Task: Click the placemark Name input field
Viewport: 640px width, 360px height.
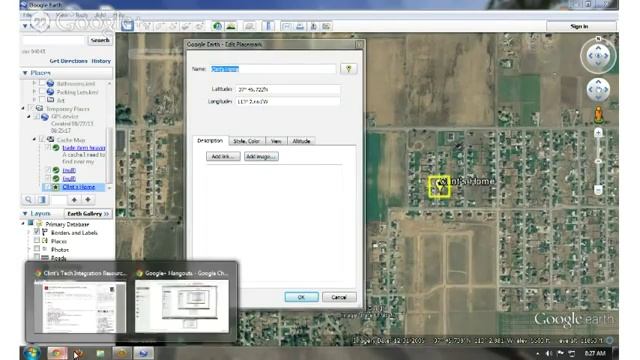Action: (x=273, y=69)
